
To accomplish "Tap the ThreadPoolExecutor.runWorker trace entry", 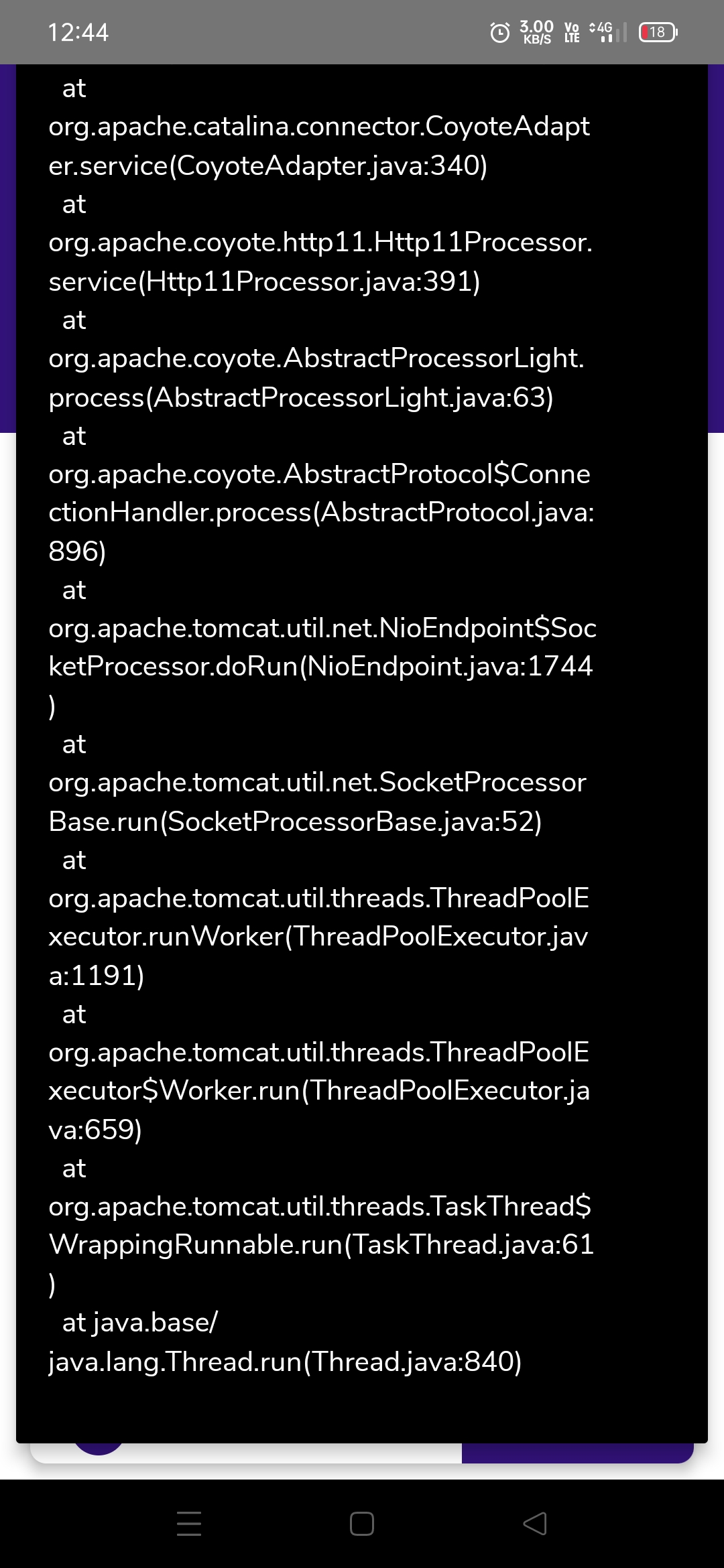I will (318, 936).
